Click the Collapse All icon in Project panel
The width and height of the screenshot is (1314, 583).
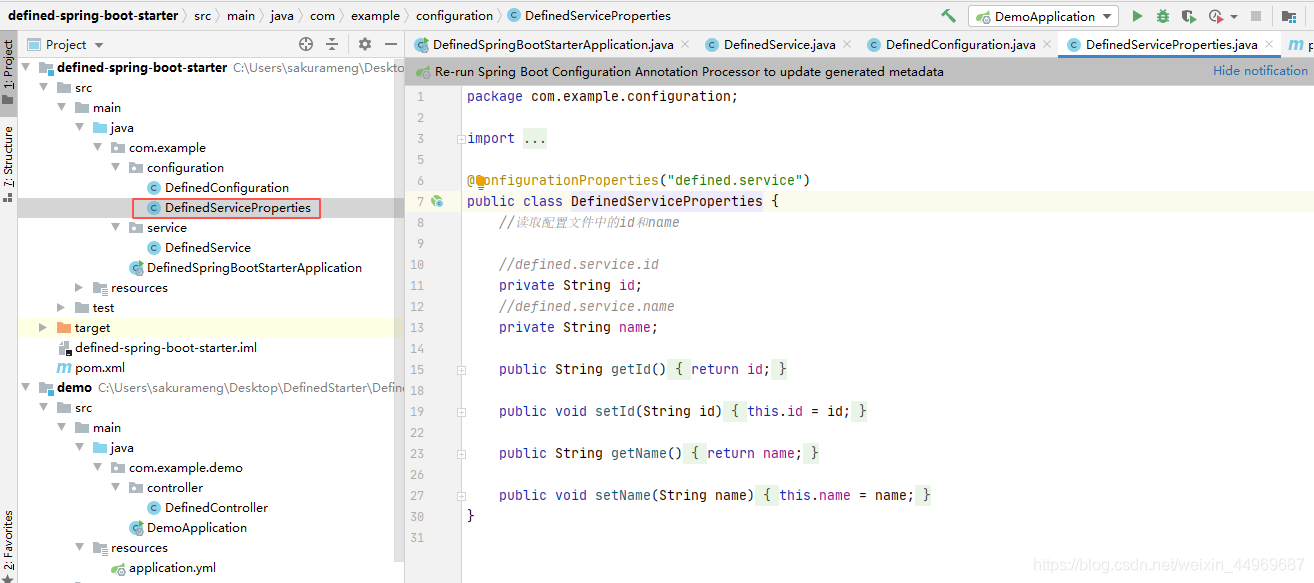pyautogui.click(x=332, y=44)
